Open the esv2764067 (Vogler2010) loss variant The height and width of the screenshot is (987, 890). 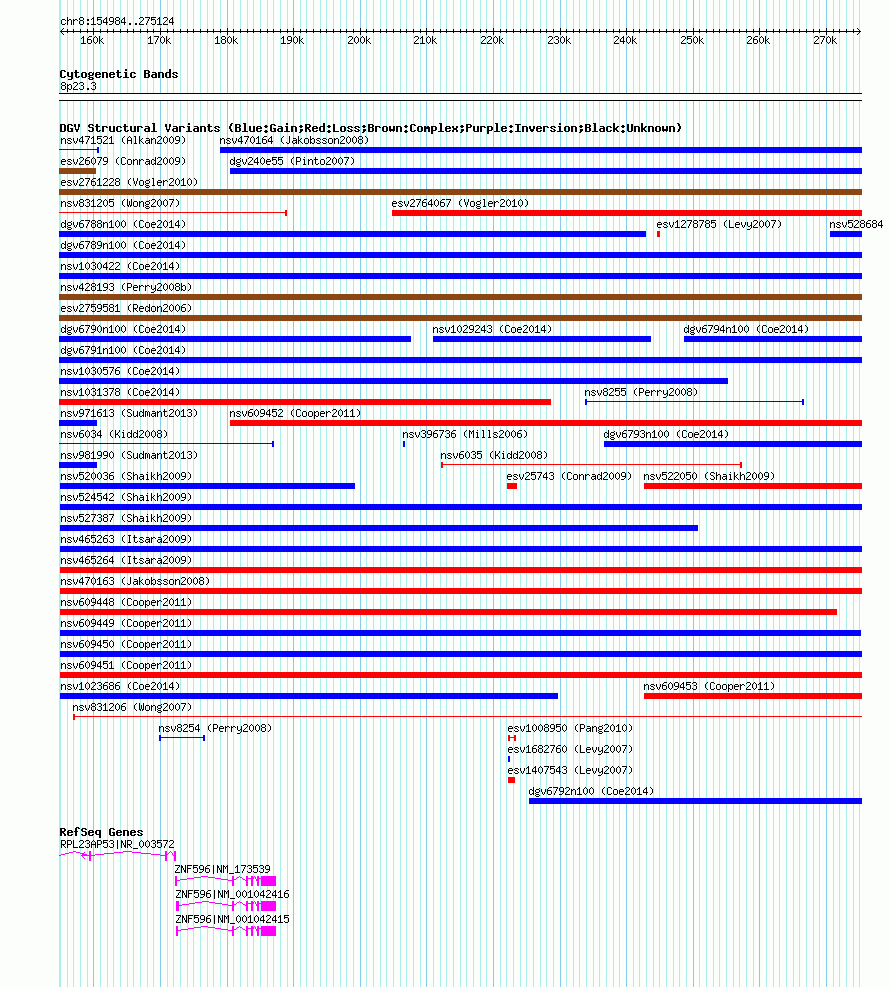pos(626,213)
